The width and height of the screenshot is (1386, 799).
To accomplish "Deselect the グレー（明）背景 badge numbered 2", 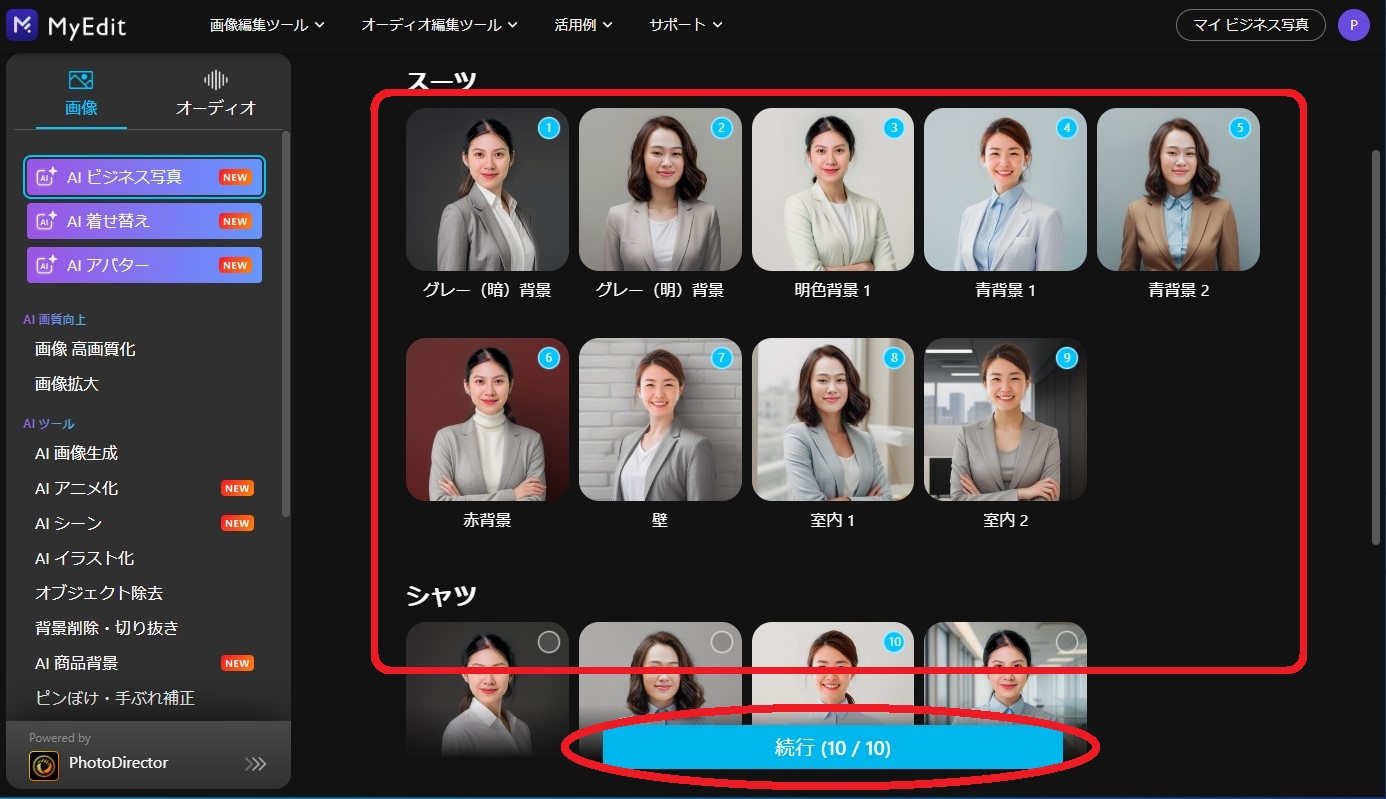I will click(722, 128).
